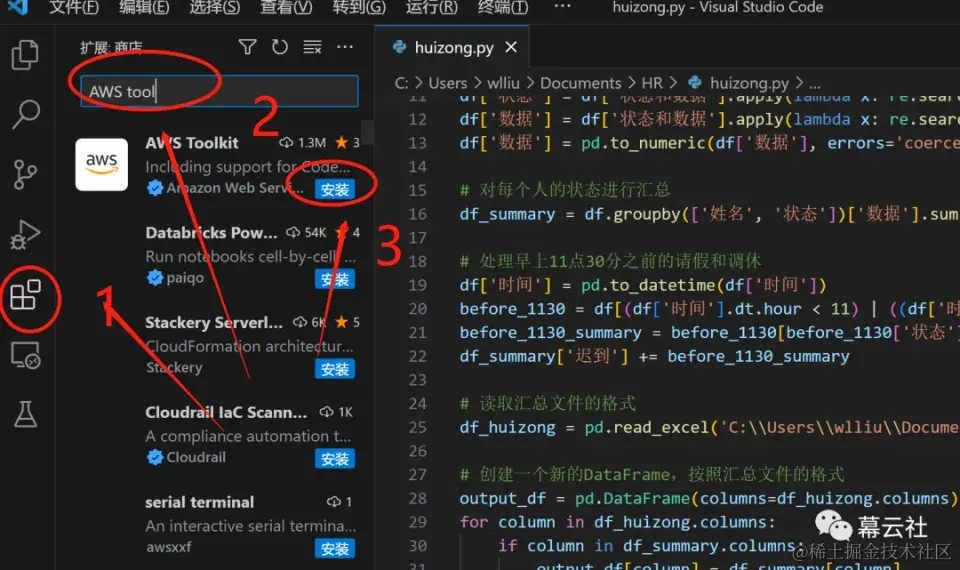Click the Cloudrail publisher verified badge
The width and height of the screenshot is (960, 570).
(155, 457)
